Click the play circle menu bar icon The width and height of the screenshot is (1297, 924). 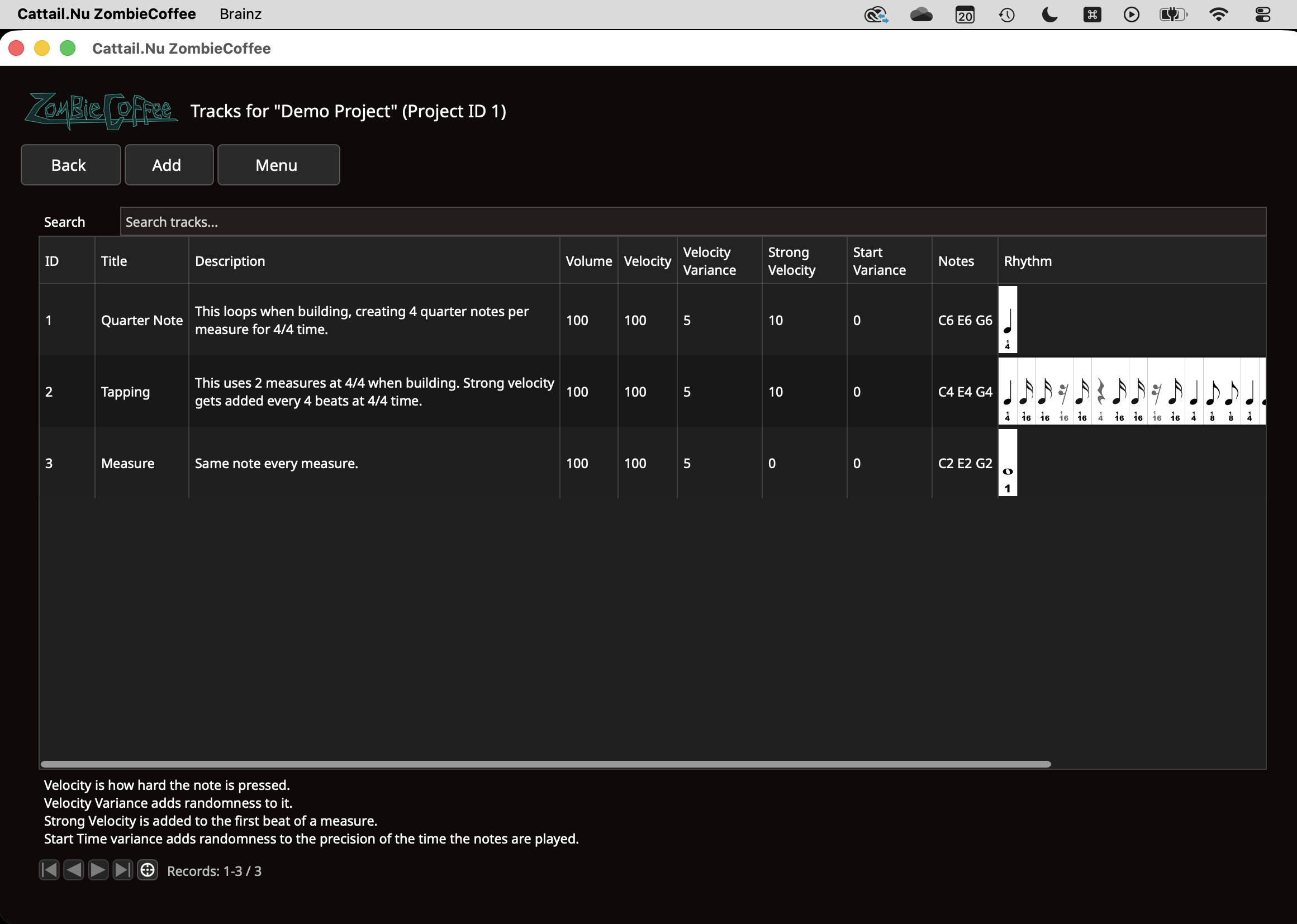1132,14
